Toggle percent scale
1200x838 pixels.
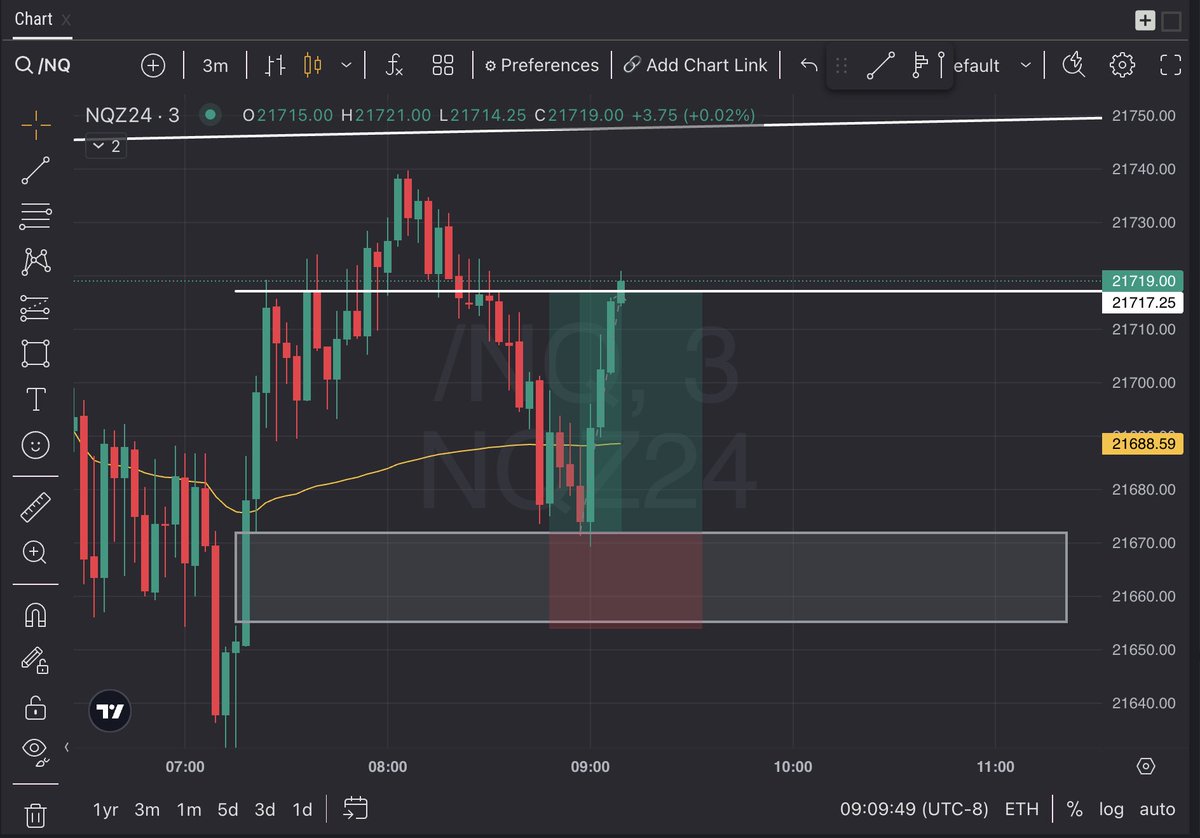pos(1074,809)
